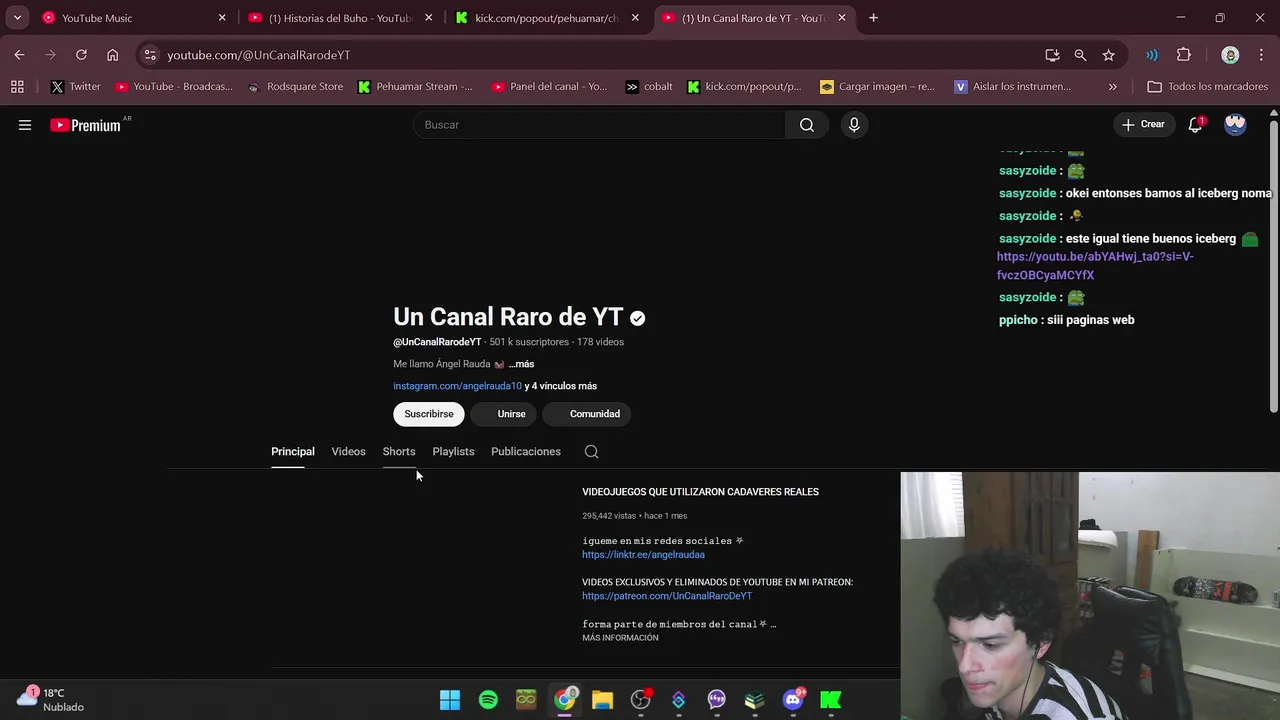1280x720 pixels.
Task: Click the page's vertical scrollbar
Action: [x=1273, y=265]
